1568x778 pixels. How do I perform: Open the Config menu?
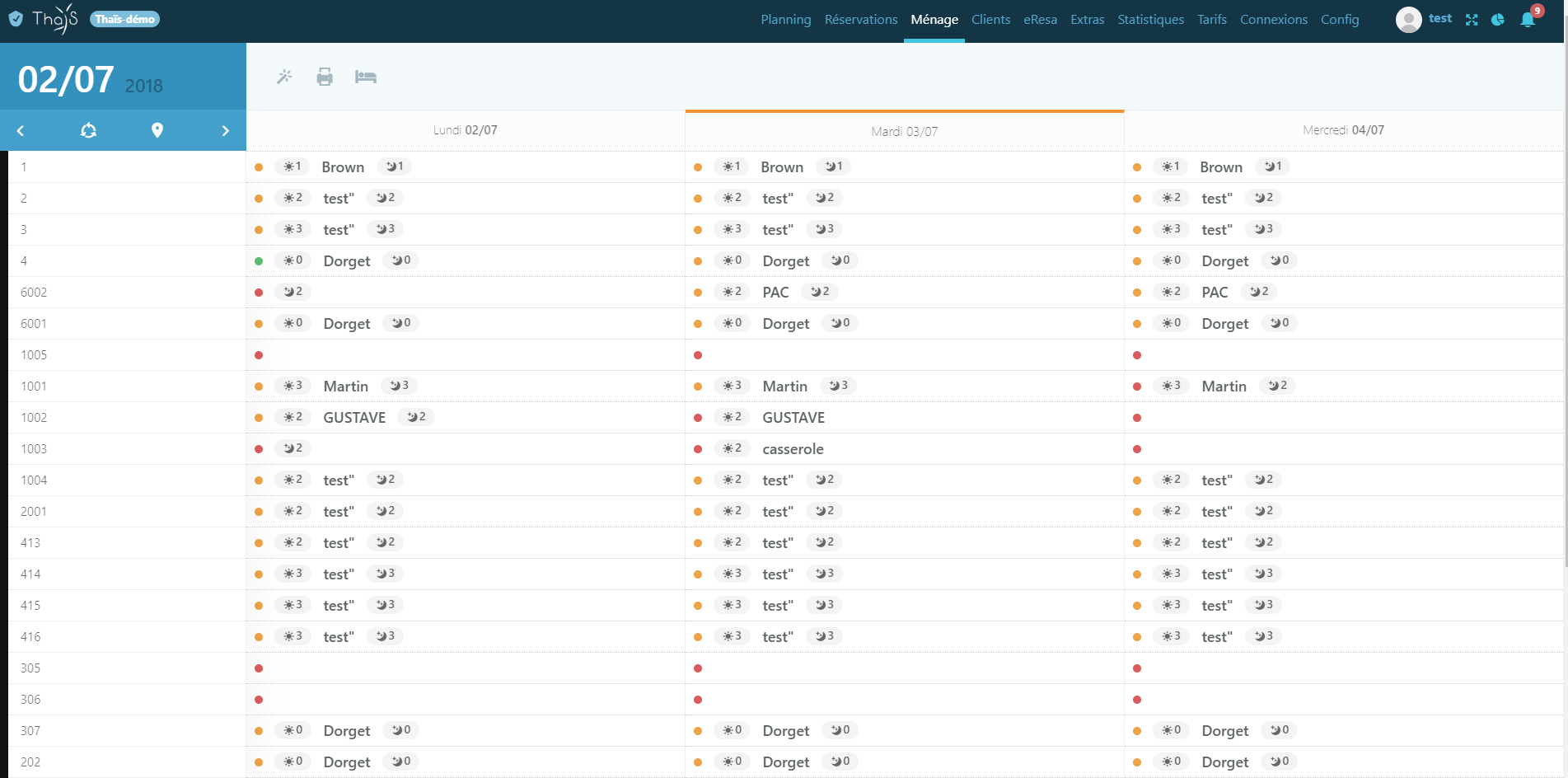tap(1340, 19)
